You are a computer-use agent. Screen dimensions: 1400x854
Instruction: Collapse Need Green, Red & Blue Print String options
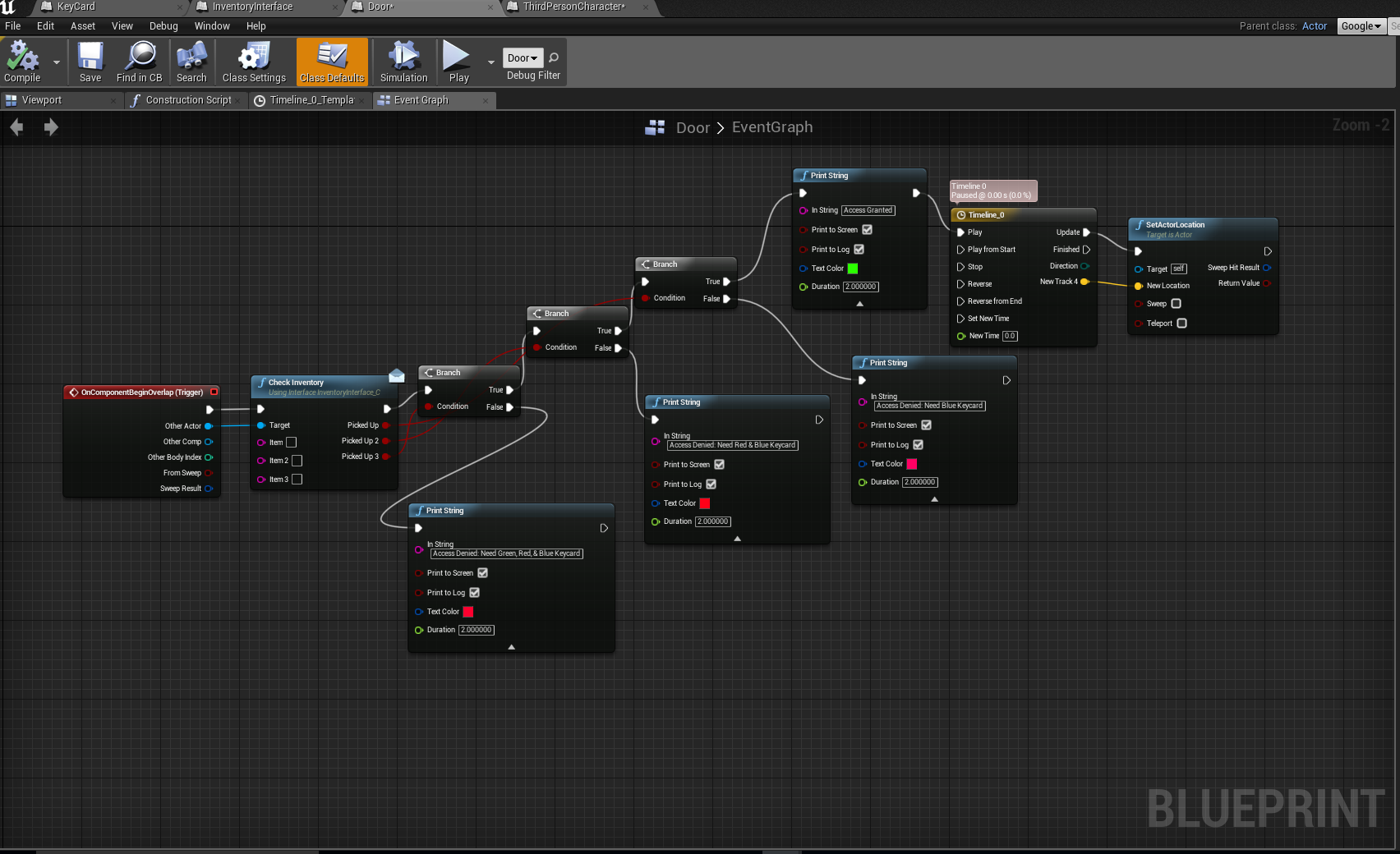point(511,647)
